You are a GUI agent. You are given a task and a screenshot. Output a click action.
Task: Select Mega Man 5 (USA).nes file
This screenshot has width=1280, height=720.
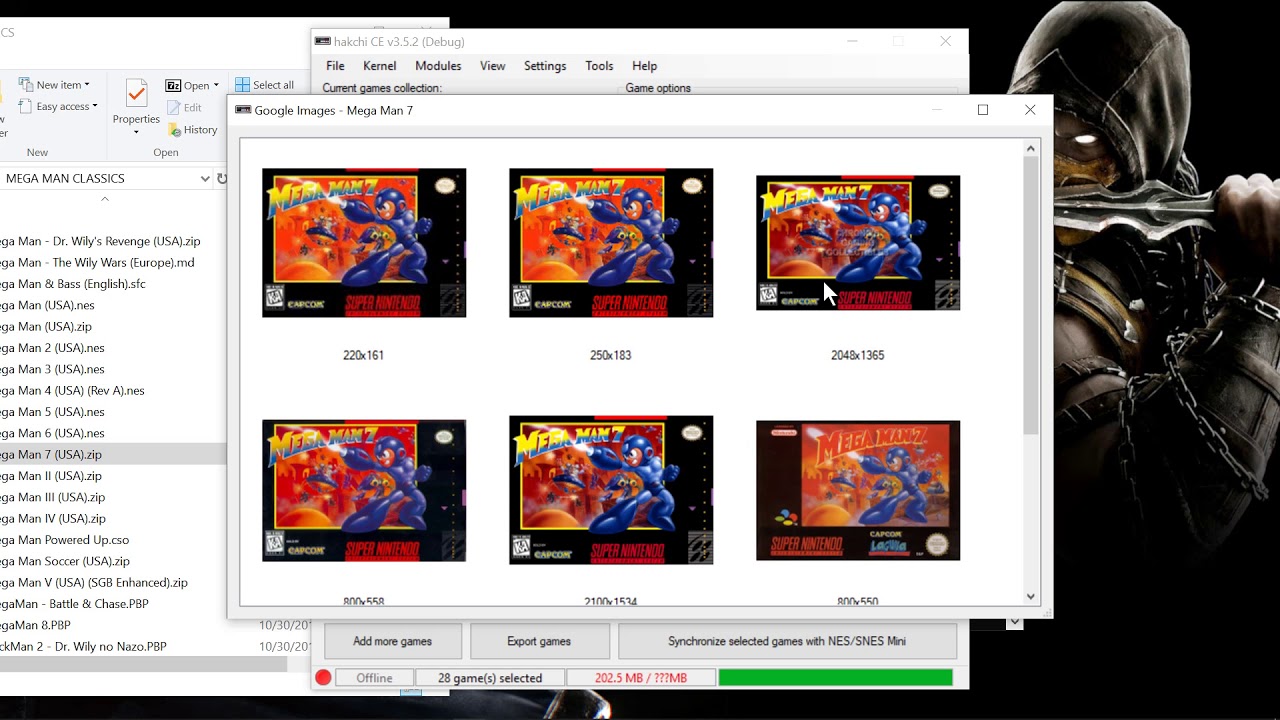[52, 412]
